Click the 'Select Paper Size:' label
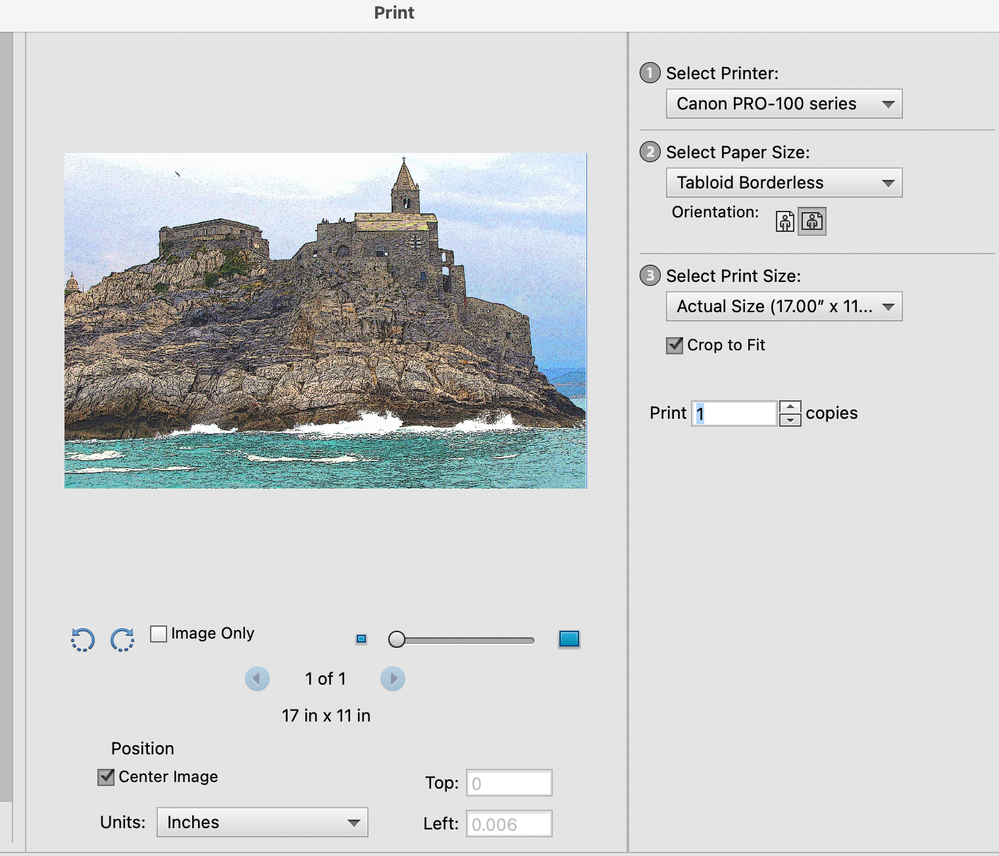This screenshot has width=999, height=856. pyautogui.click(x=738, y=152)
